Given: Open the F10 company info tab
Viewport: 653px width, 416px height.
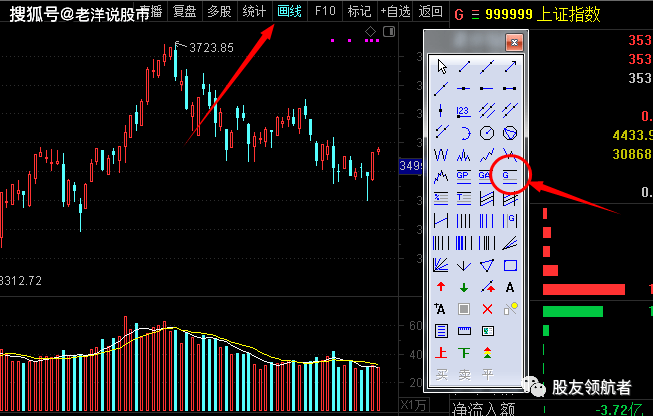Looking at the screenshot, I should click(324, 11).
